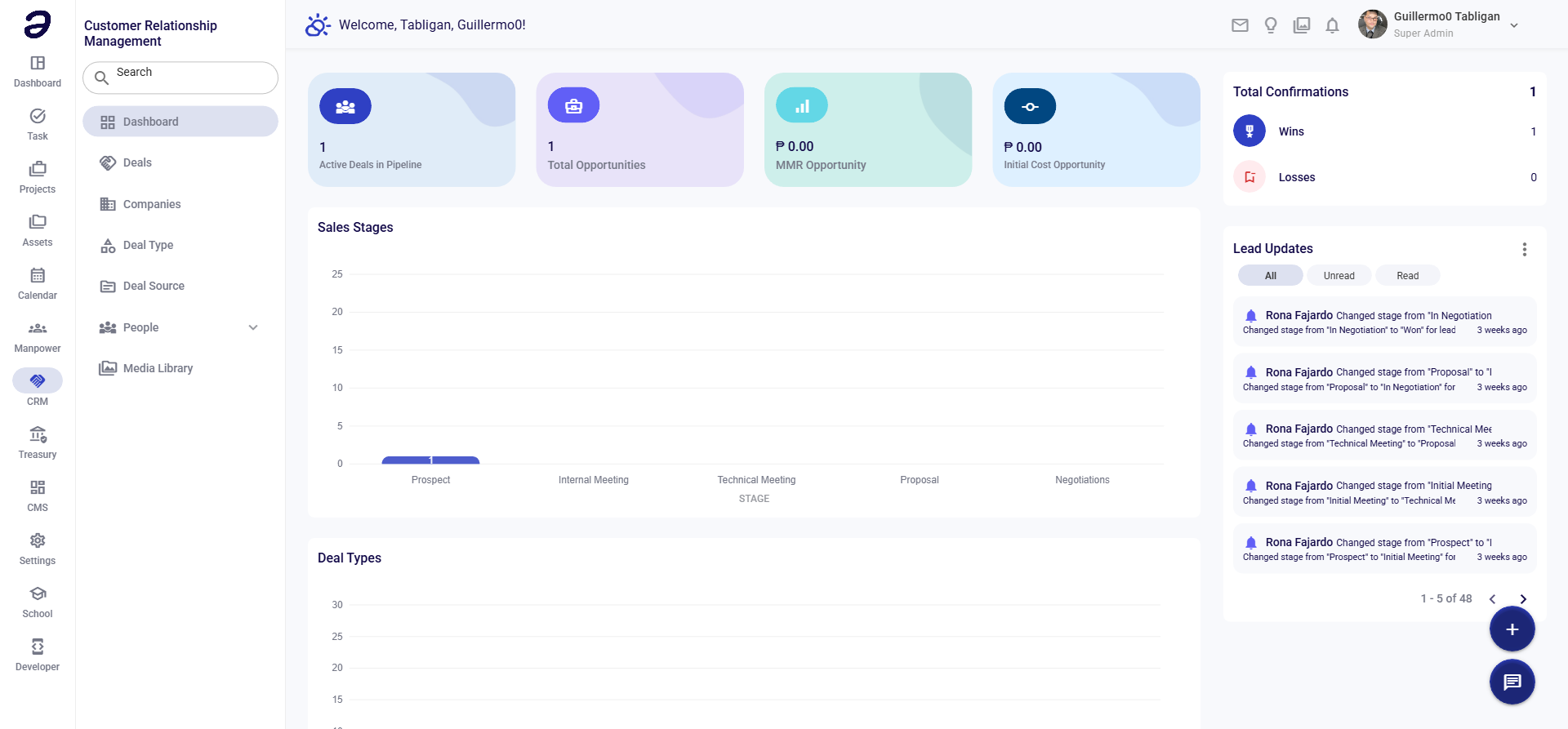Image resolution: width=1568 pixels, height=729 pixels.
Task: Open the Task module
Action: click(x=38, y=125)
